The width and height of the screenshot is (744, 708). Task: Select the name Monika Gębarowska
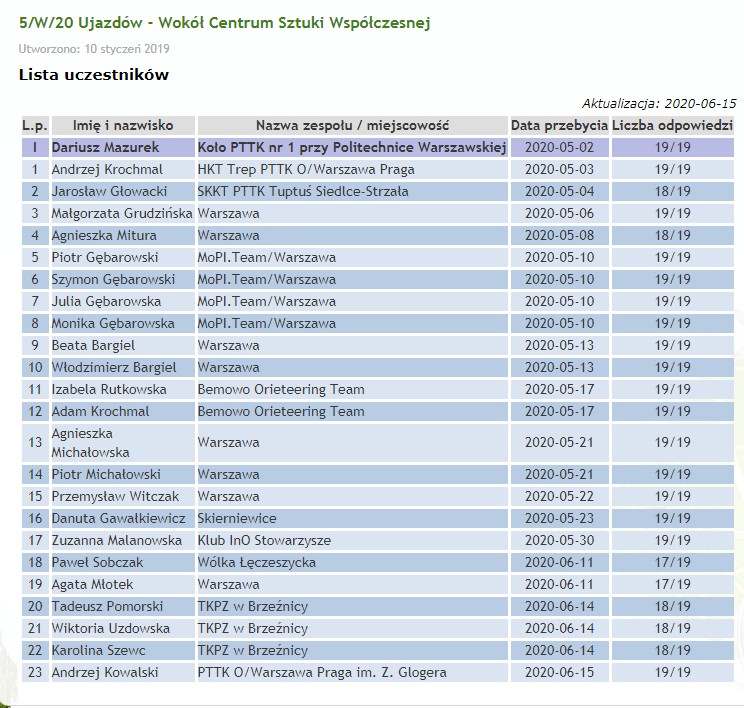(113, 324)
